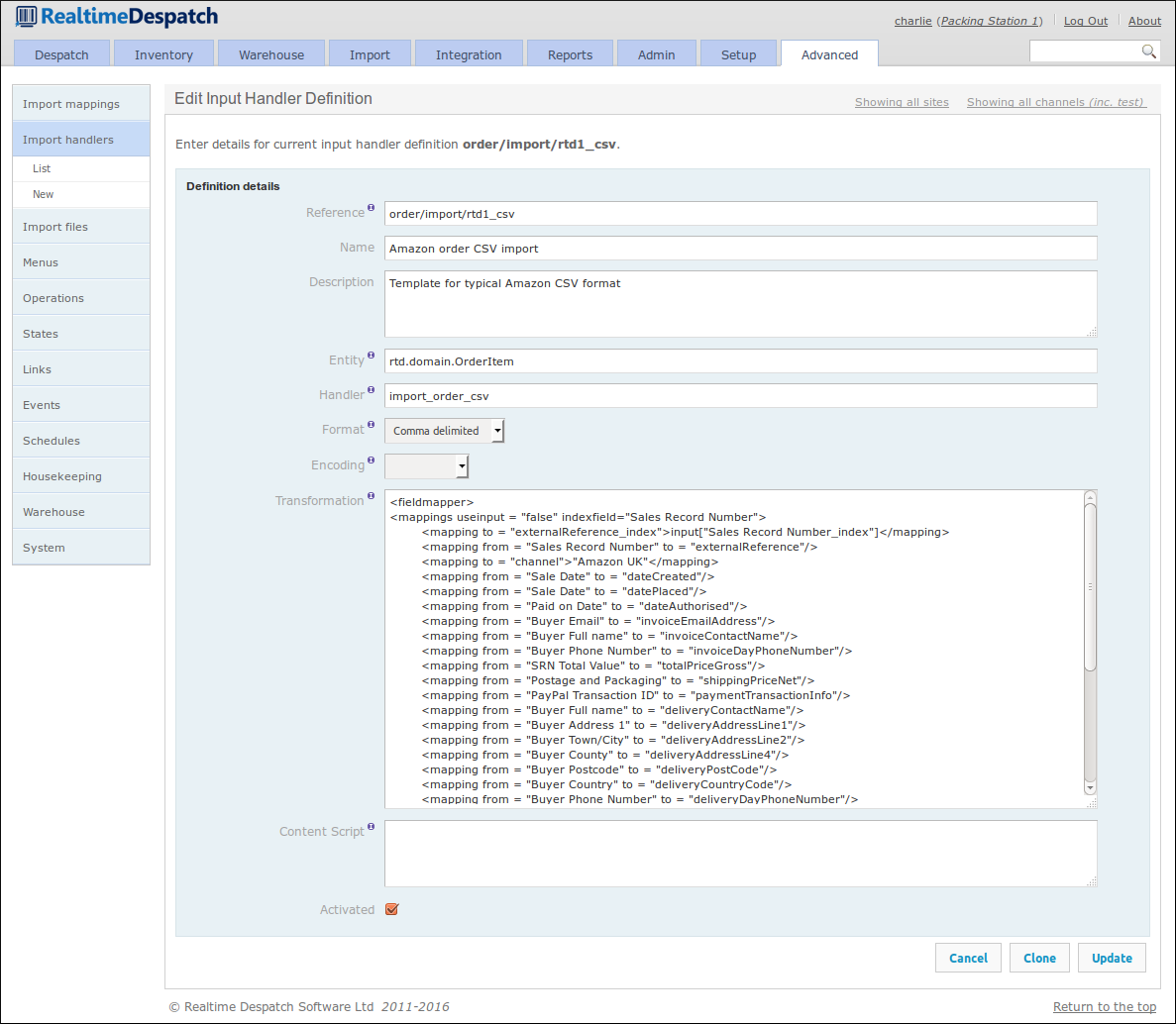Click Showing all channels link
This screenshot has width=1176, height=1024.
tap(1056, 102)
